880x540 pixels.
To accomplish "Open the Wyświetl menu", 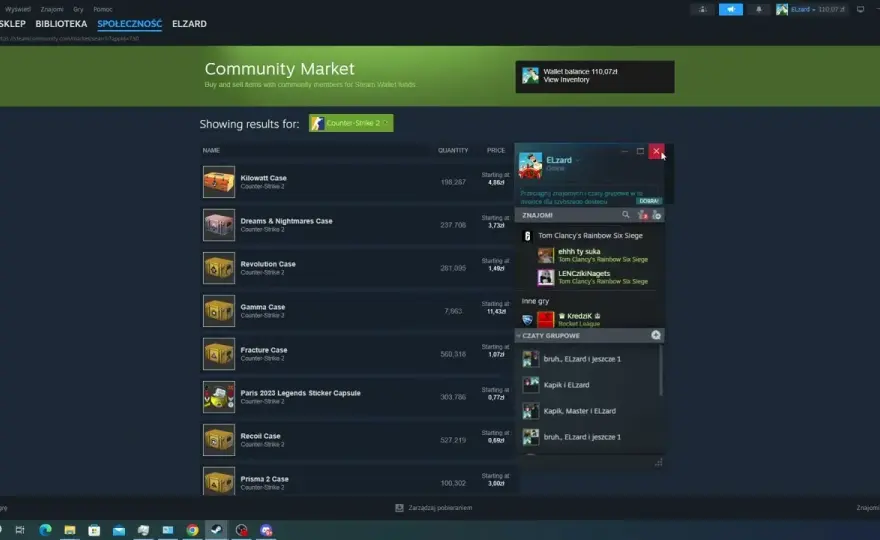I will tap(17, 9).
